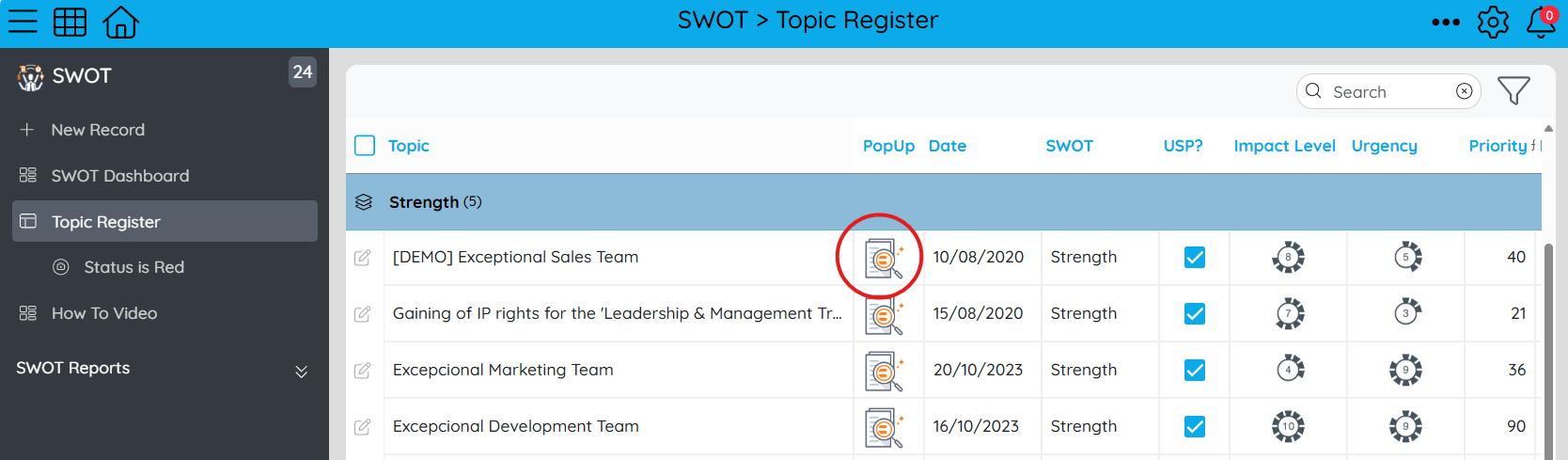Expand the SWOT Reports section chevron
Screen dimensions: 1568x460
pos(301,372)
